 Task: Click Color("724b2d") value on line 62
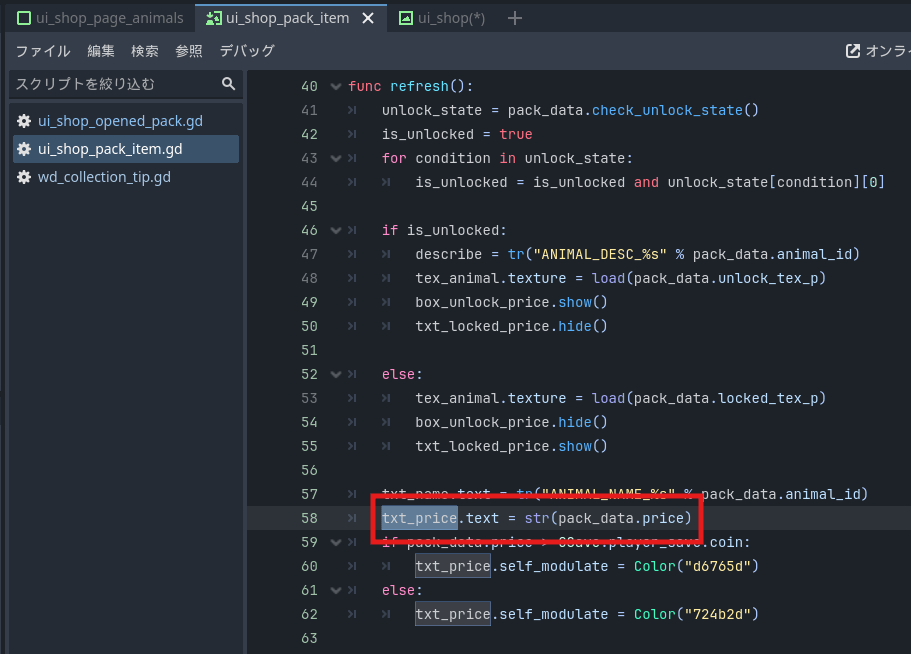[x=696, y=615]
